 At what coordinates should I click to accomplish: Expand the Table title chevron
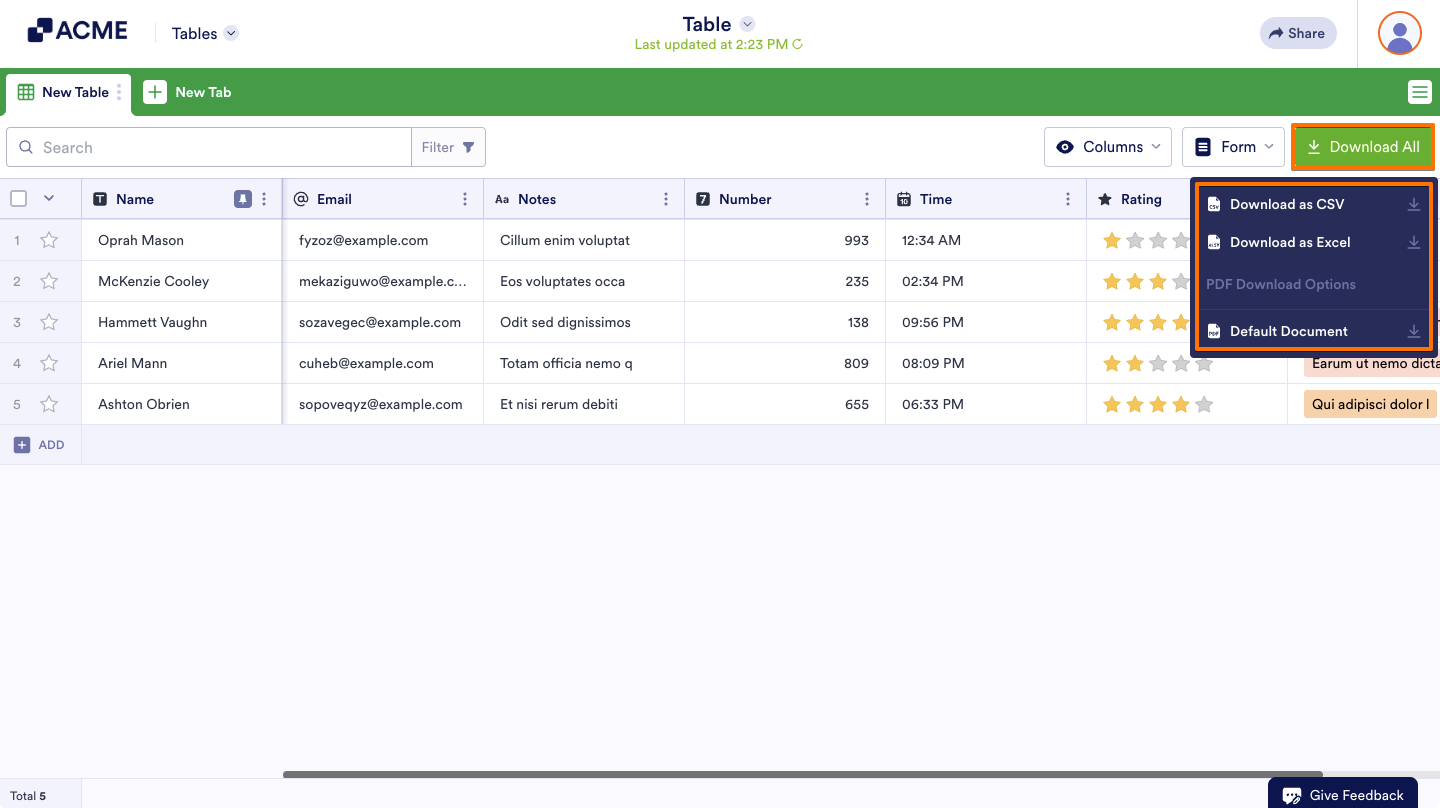click(x=747, y=24)
